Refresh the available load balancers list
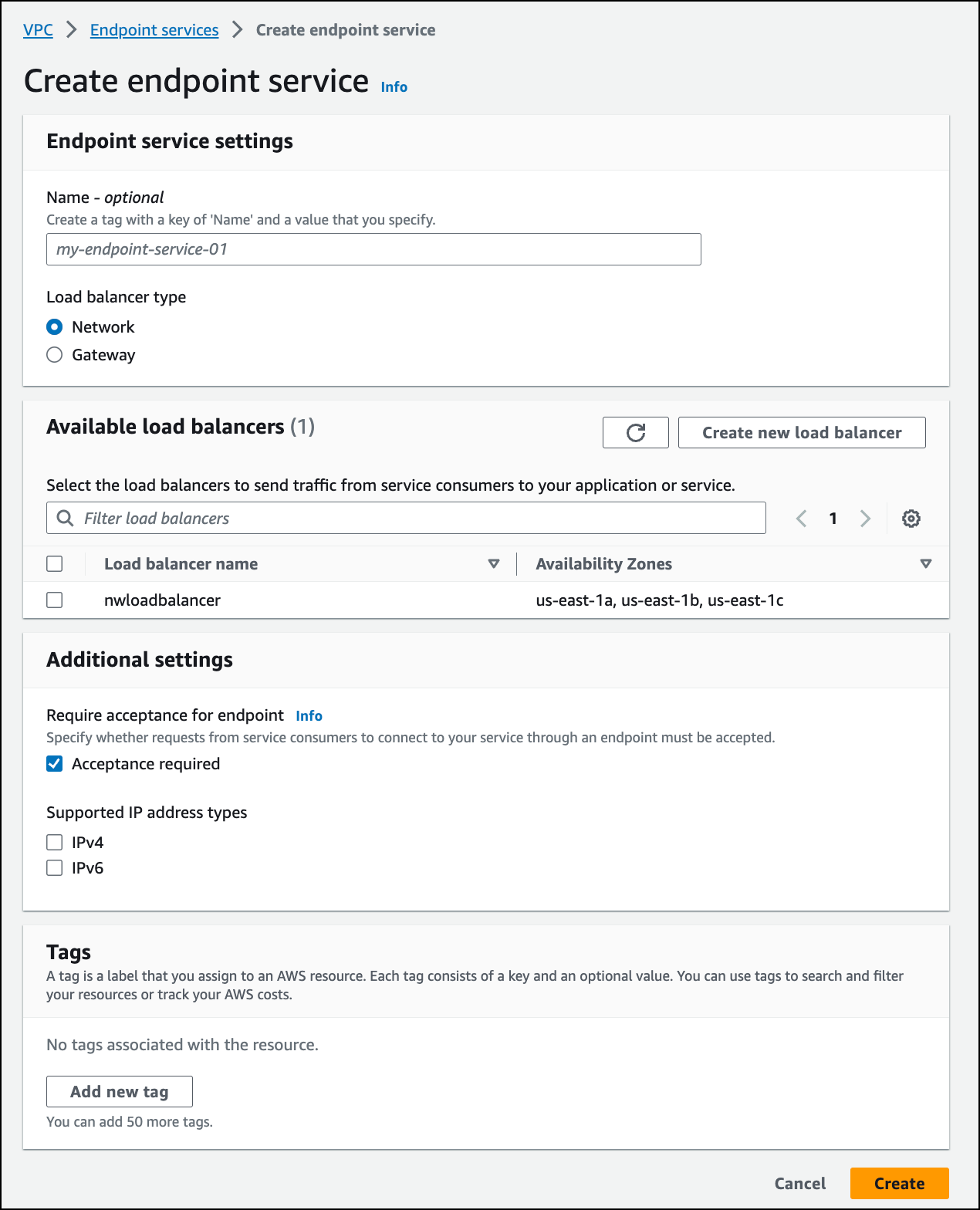Viewport: 980px width, 1210px height. 635,432
